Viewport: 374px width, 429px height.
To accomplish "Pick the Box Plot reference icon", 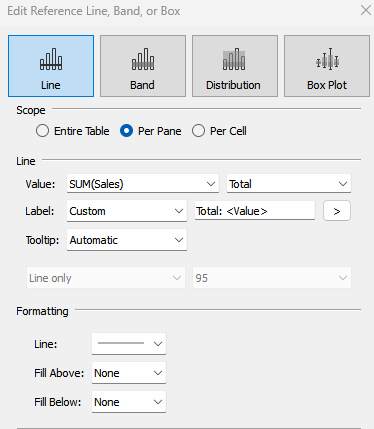I will coord(327,59).
